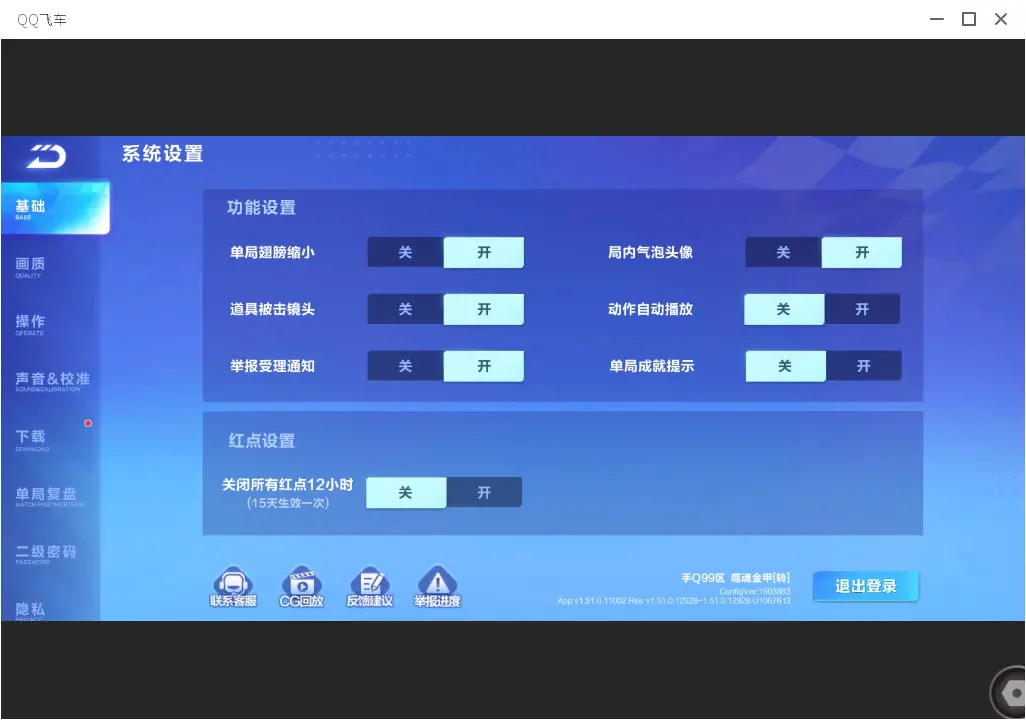The width and height of the screenshot is (1026, 720).
Task: Set 单局翅膀缩小 to 关
Action: (x=405, y=253)
